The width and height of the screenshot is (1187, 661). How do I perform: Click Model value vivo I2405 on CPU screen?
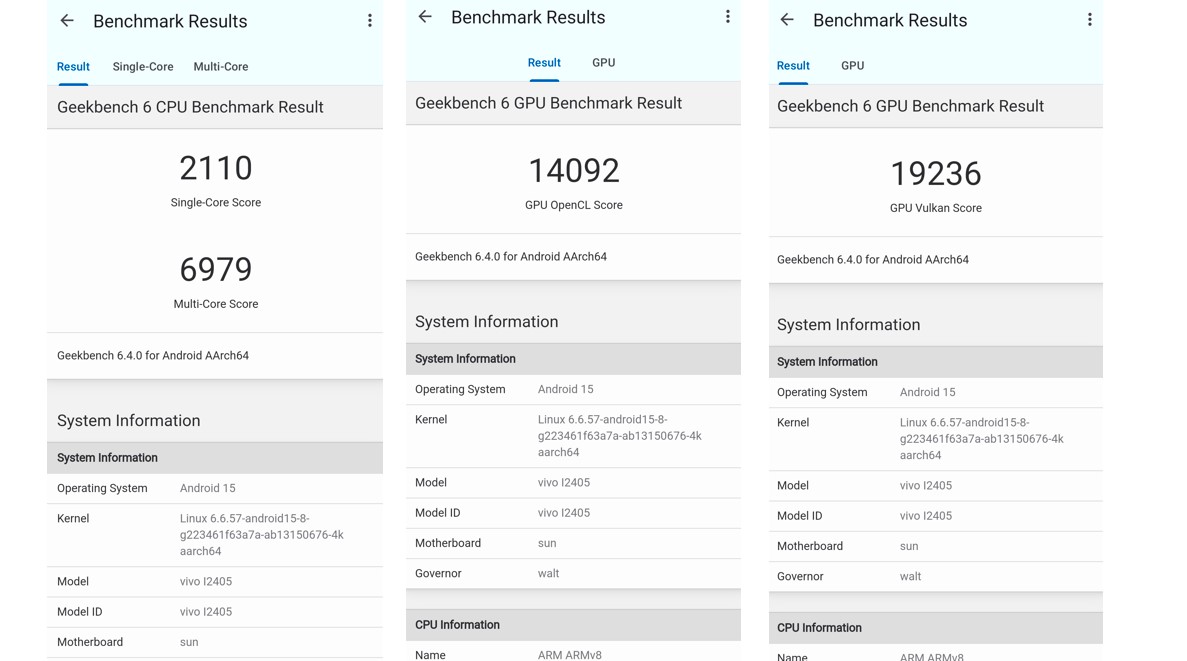206,581
